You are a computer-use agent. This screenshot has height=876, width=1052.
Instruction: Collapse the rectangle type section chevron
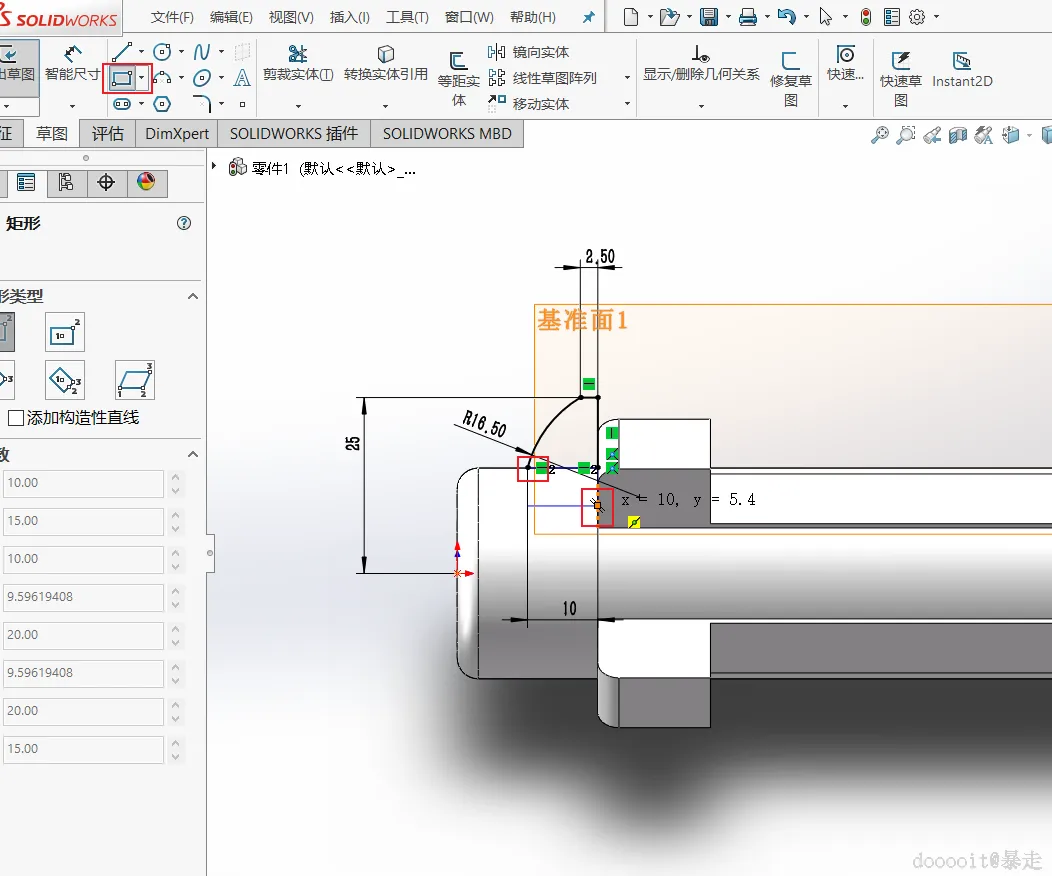[x=193, y=296]
